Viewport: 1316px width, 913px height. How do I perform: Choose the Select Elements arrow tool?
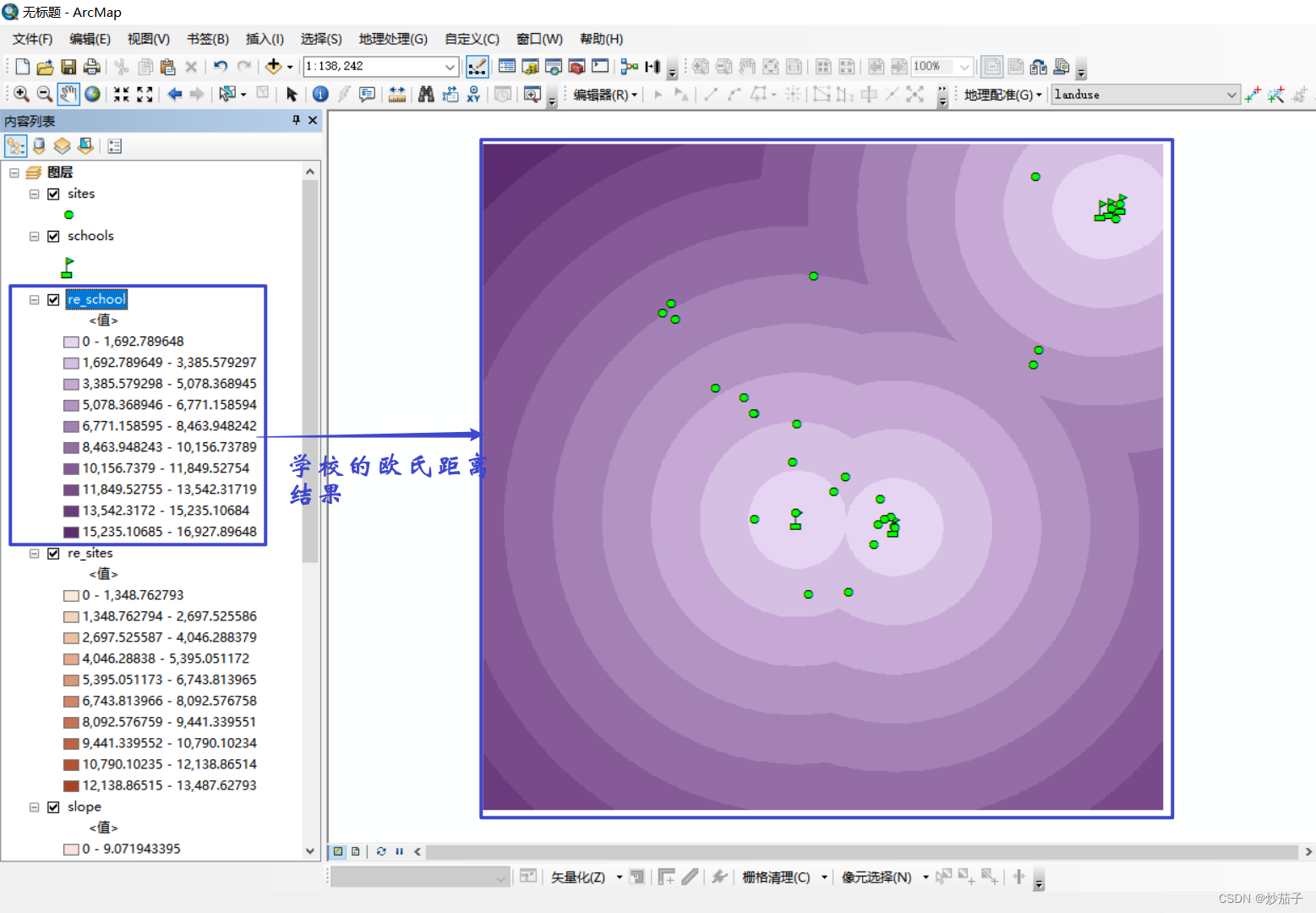point(292,94)
